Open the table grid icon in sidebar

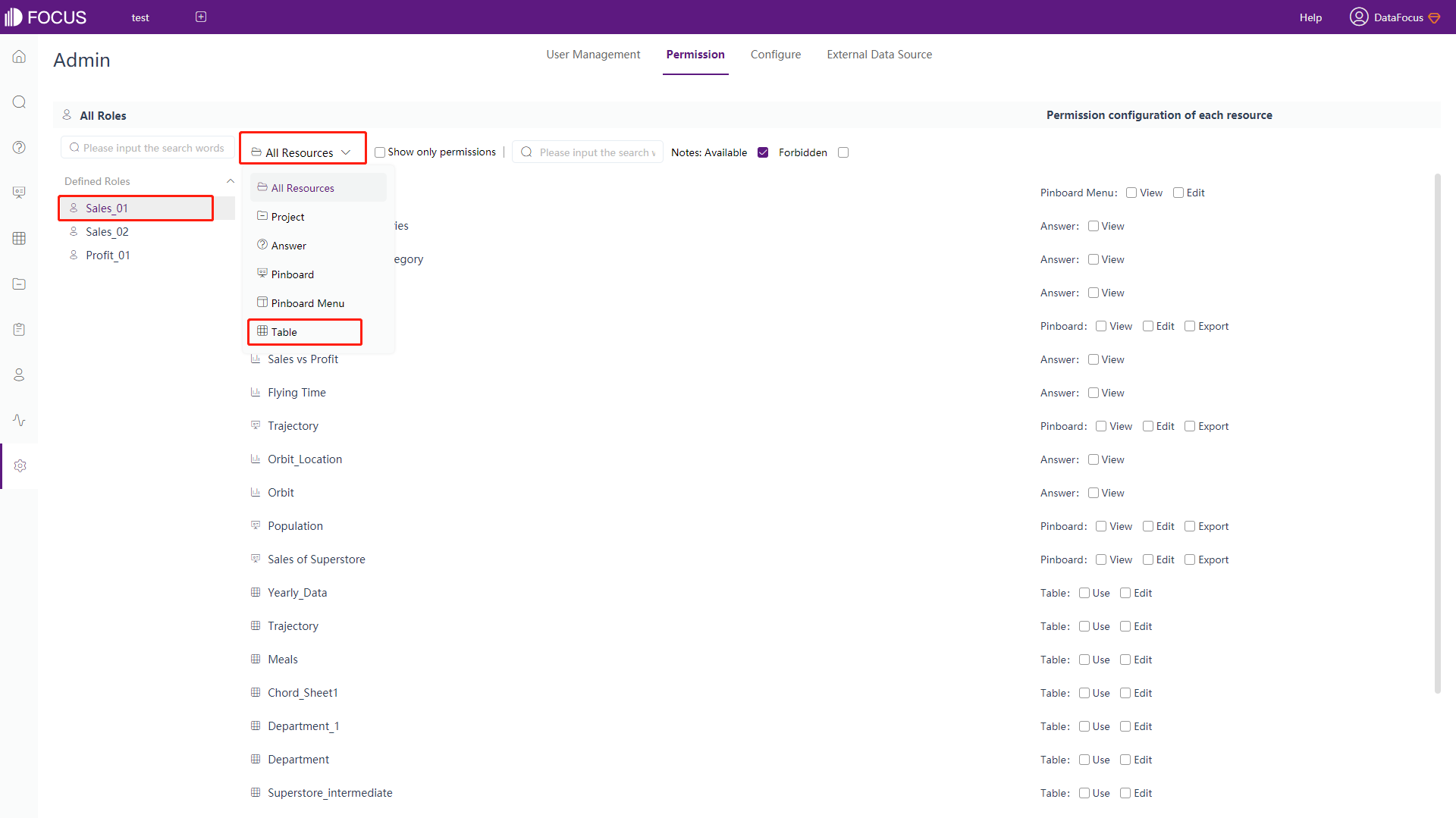click(19, 238)
